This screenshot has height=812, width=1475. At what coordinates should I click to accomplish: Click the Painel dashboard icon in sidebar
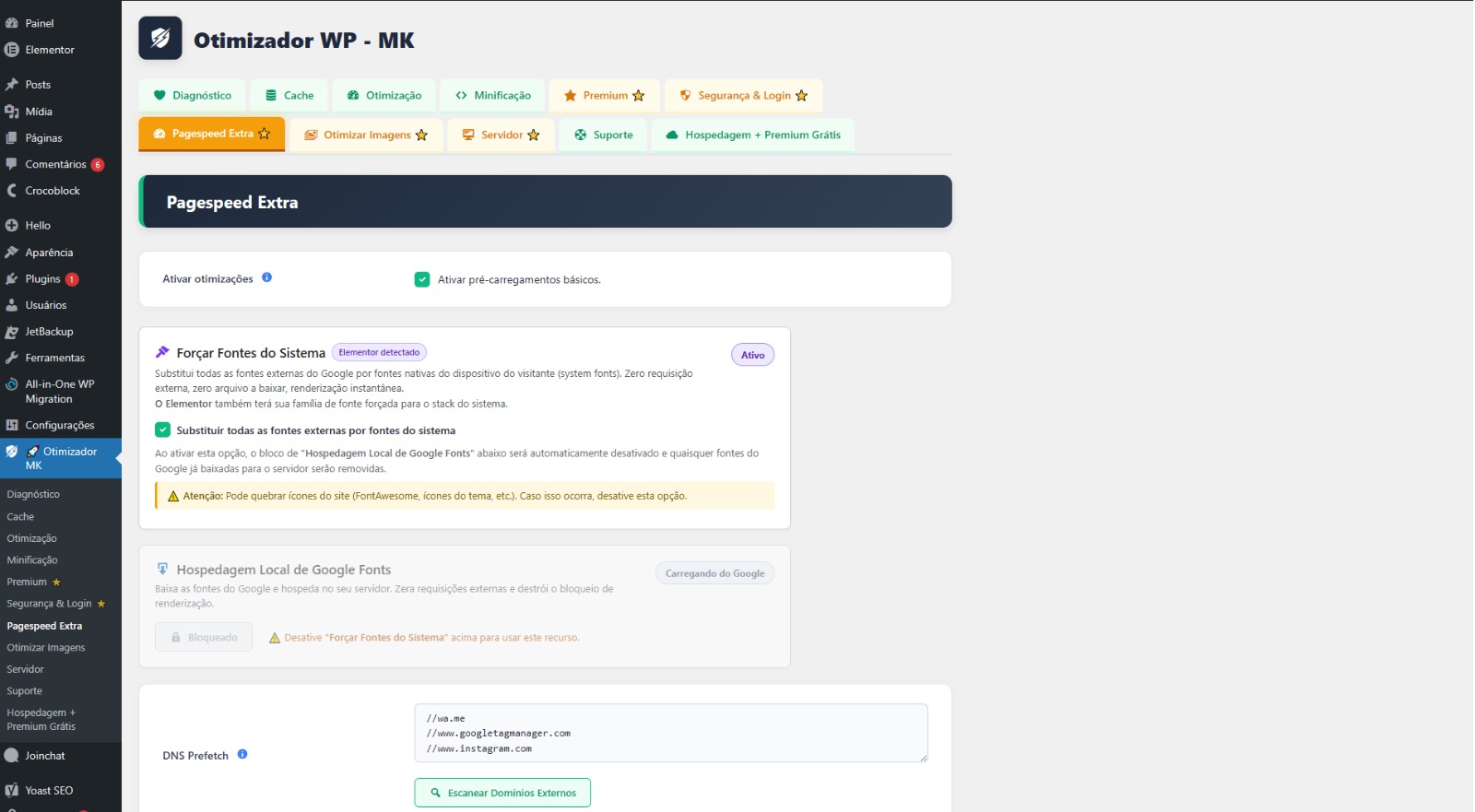[x=12, y=23]
